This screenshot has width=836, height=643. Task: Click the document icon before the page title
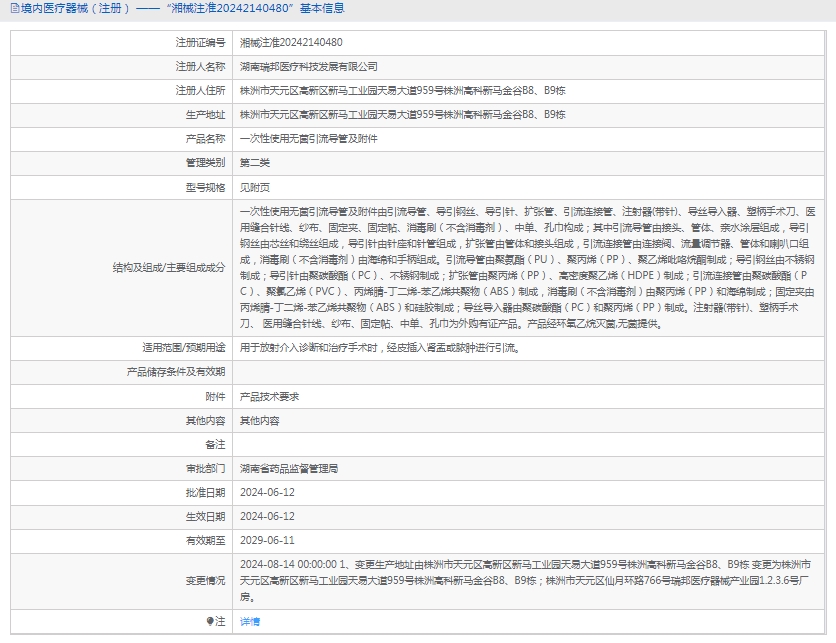14,9
